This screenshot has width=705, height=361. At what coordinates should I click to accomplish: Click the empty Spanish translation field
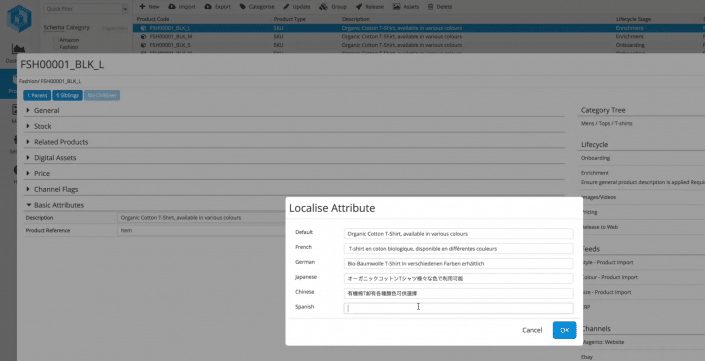click(459, 308)
